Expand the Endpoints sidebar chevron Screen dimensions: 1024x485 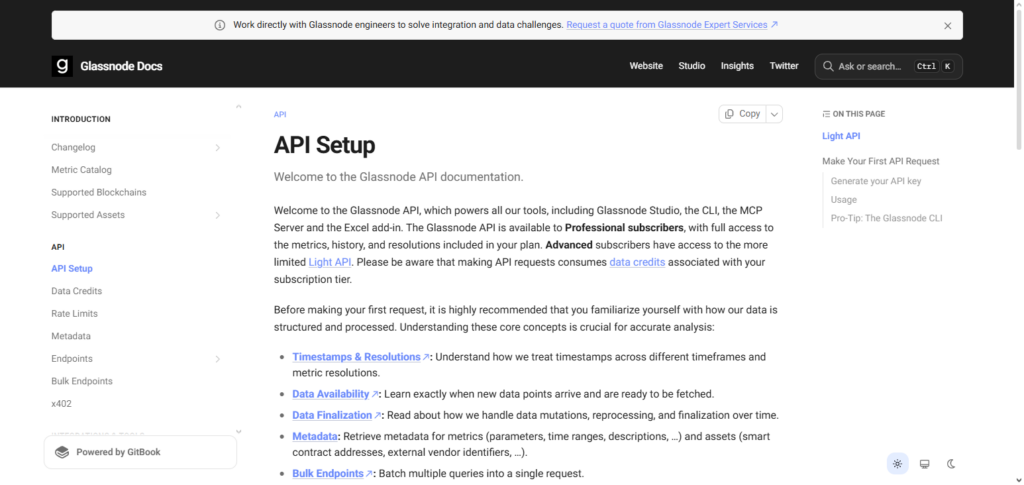(217, 358)
